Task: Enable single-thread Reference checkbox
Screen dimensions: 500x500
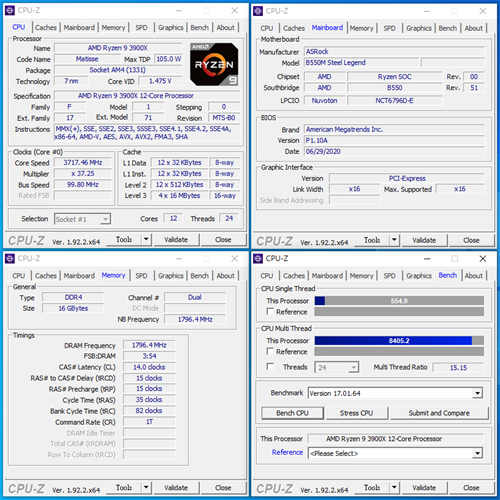Action: coord(270,311)
